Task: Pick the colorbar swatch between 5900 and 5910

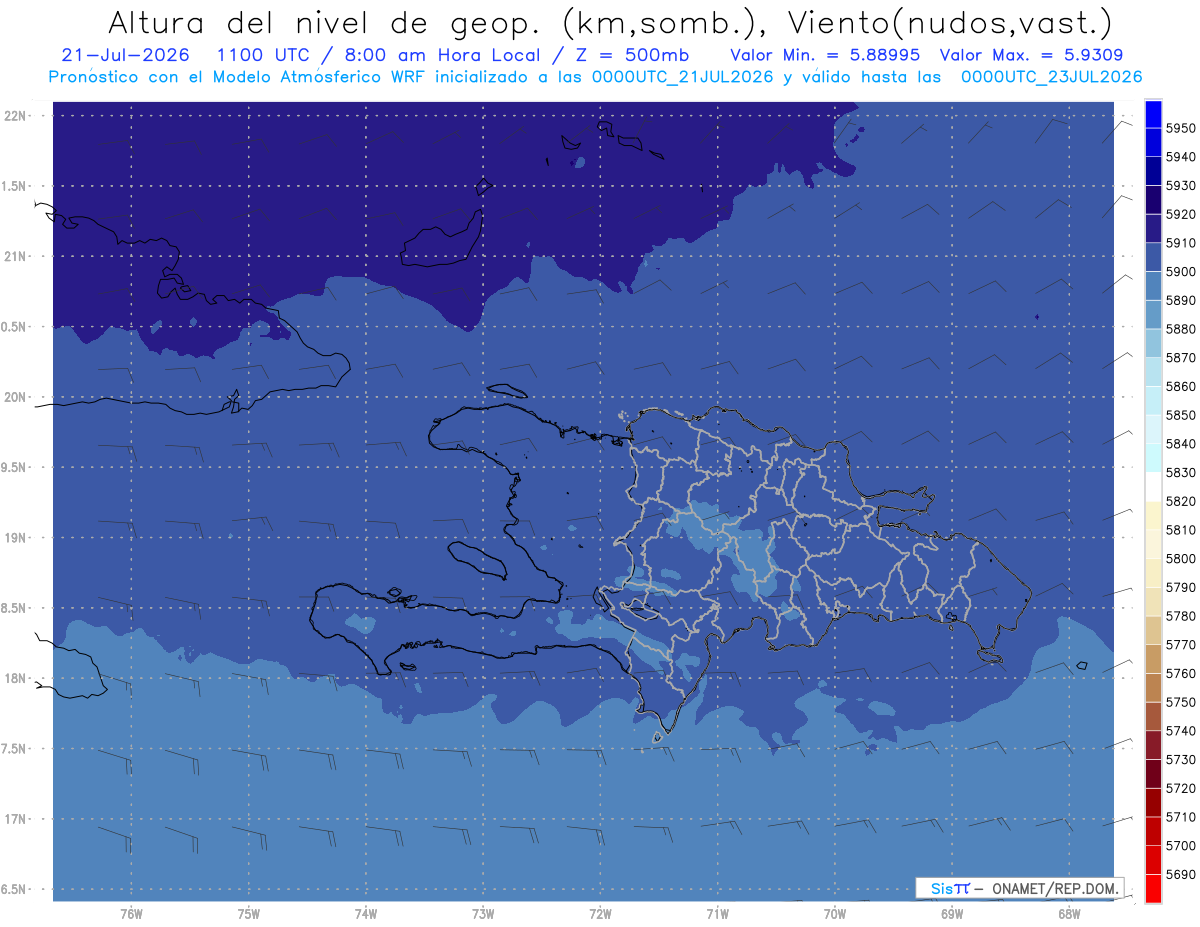Action: (1152, 258)
